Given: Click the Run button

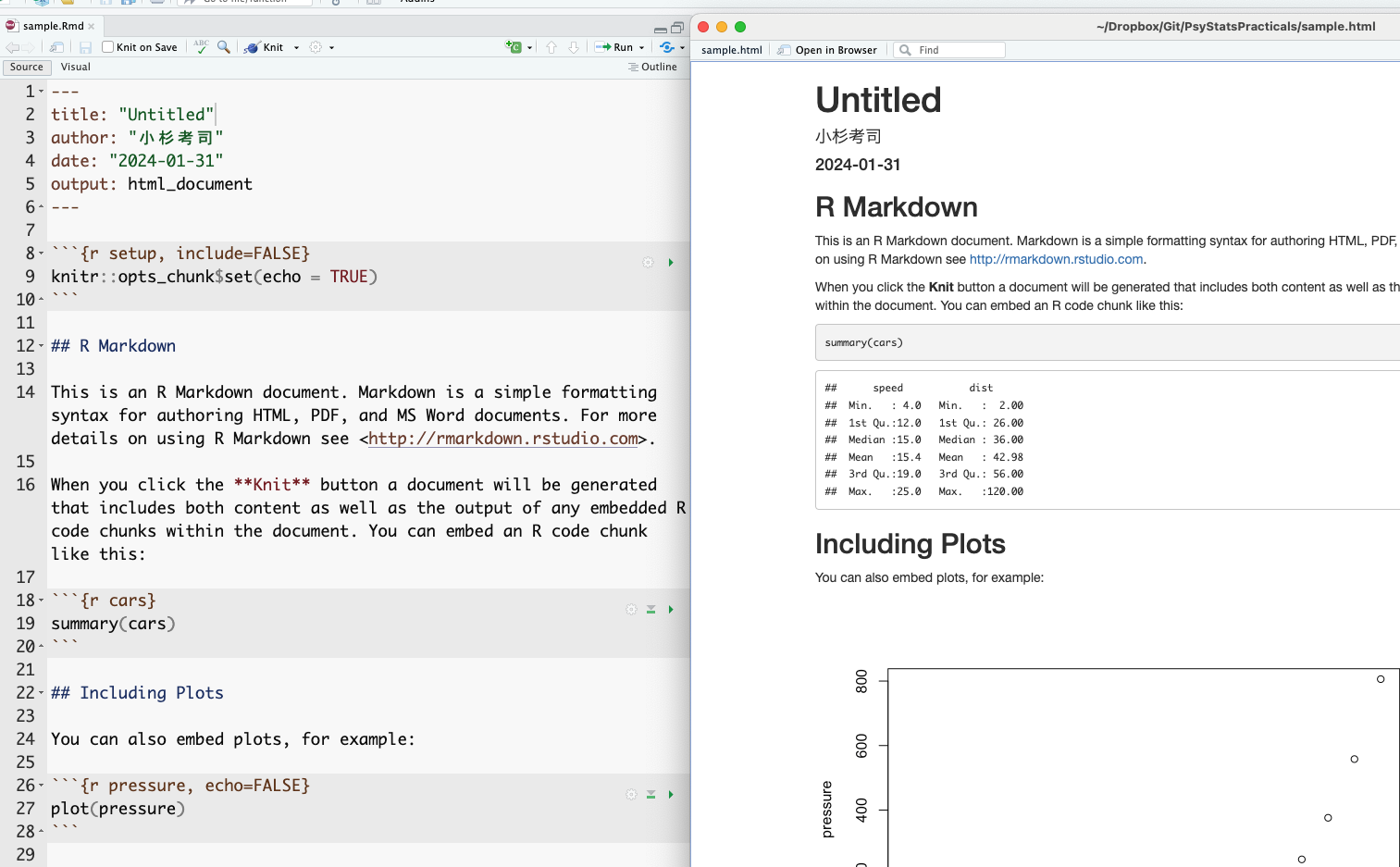Looking at the screenshot, I should coord(615,47).
